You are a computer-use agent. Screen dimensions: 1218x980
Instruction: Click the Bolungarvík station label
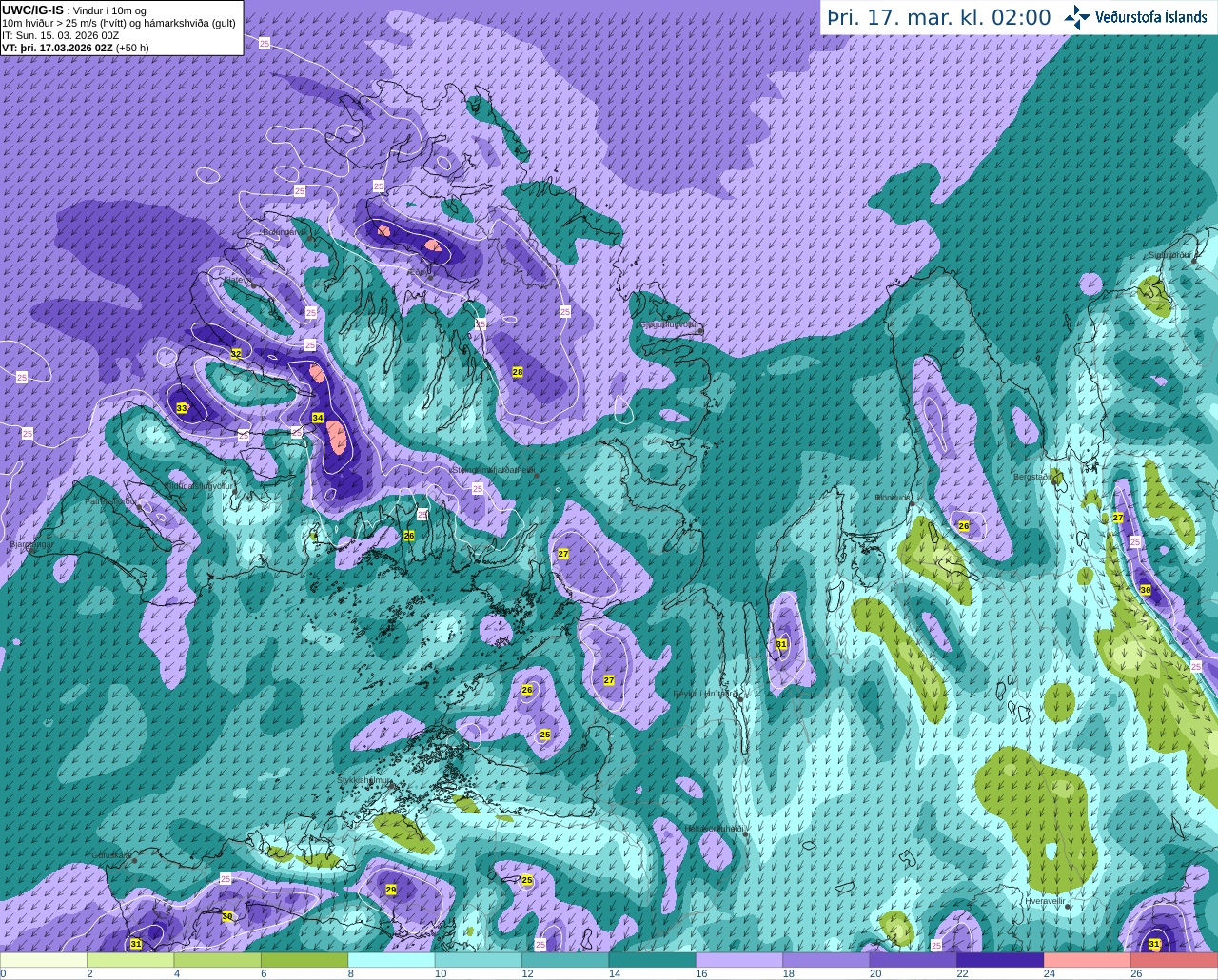click(285, 231)
